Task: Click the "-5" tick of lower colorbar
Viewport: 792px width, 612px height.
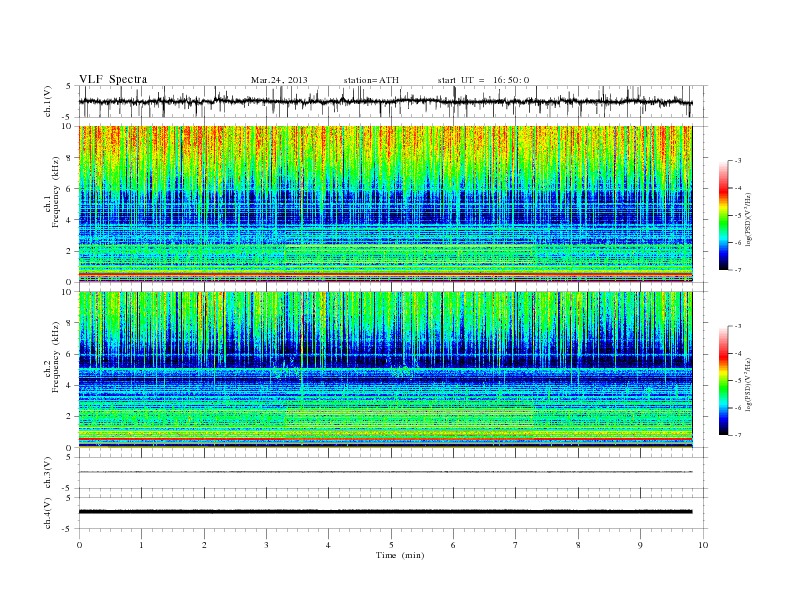Action: tap(738, 381)
